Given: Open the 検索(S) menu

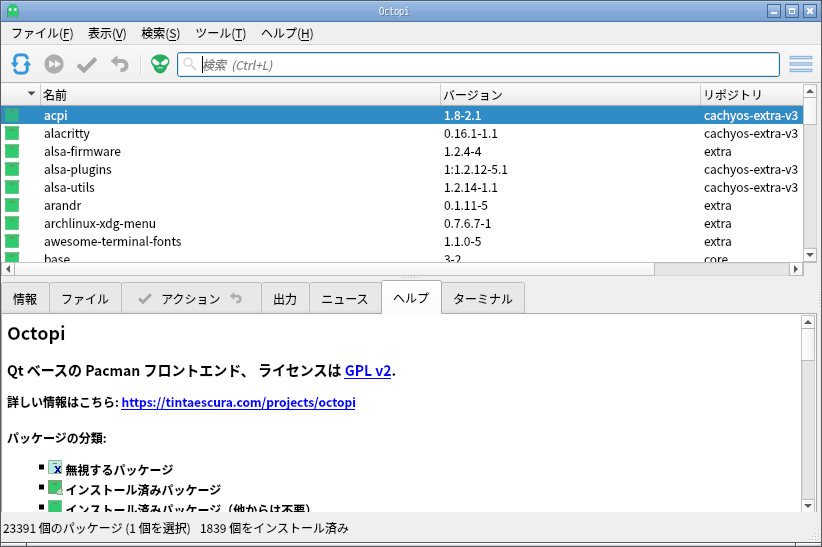Looking at the screenshot, I should (x=160, y=34).
